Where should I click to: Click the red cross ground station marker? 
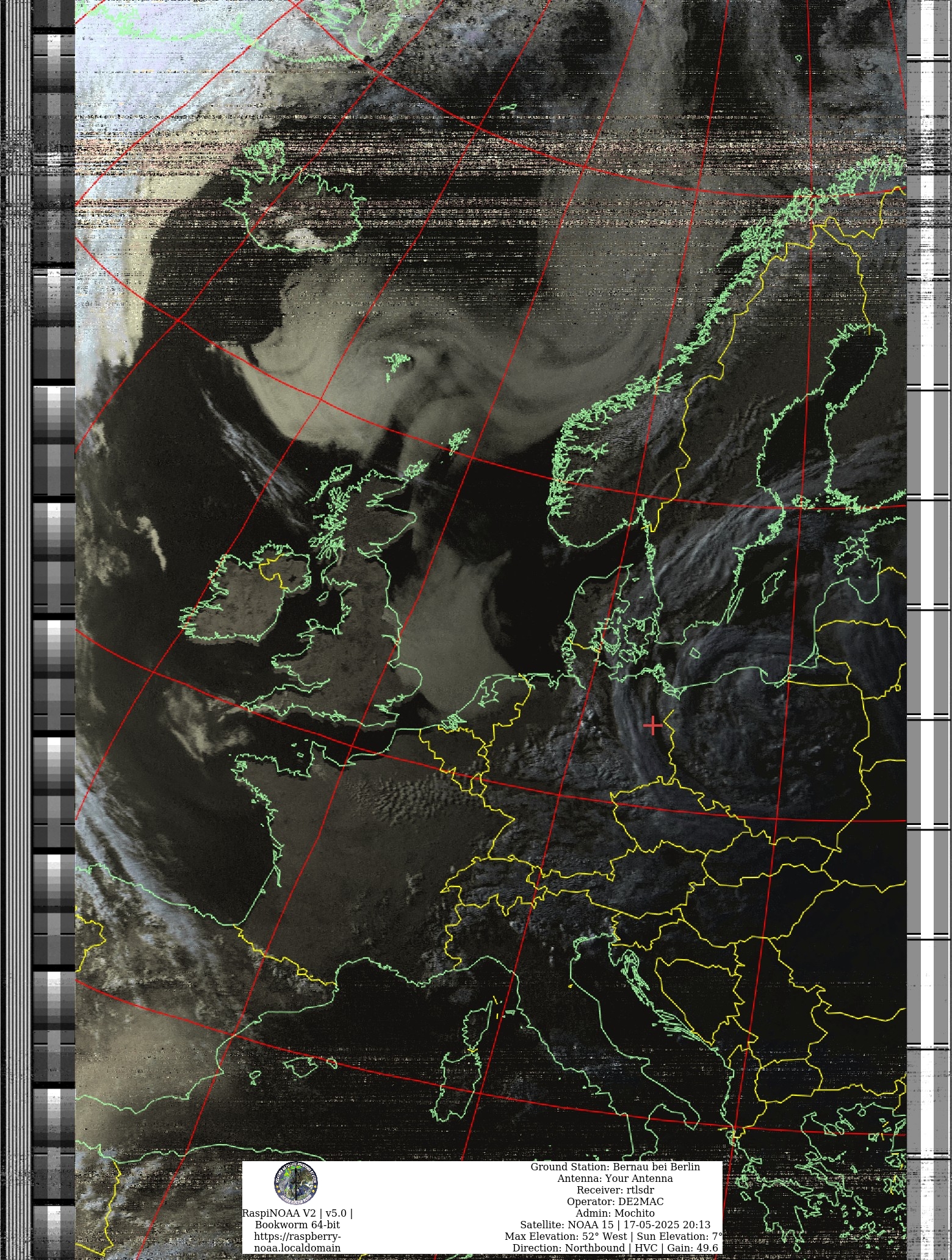click(653, 725)
